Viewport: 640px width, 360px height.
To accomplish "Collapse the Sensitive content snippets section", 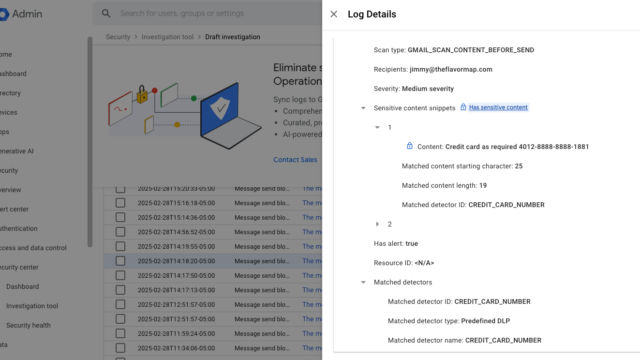I will 363,108.
